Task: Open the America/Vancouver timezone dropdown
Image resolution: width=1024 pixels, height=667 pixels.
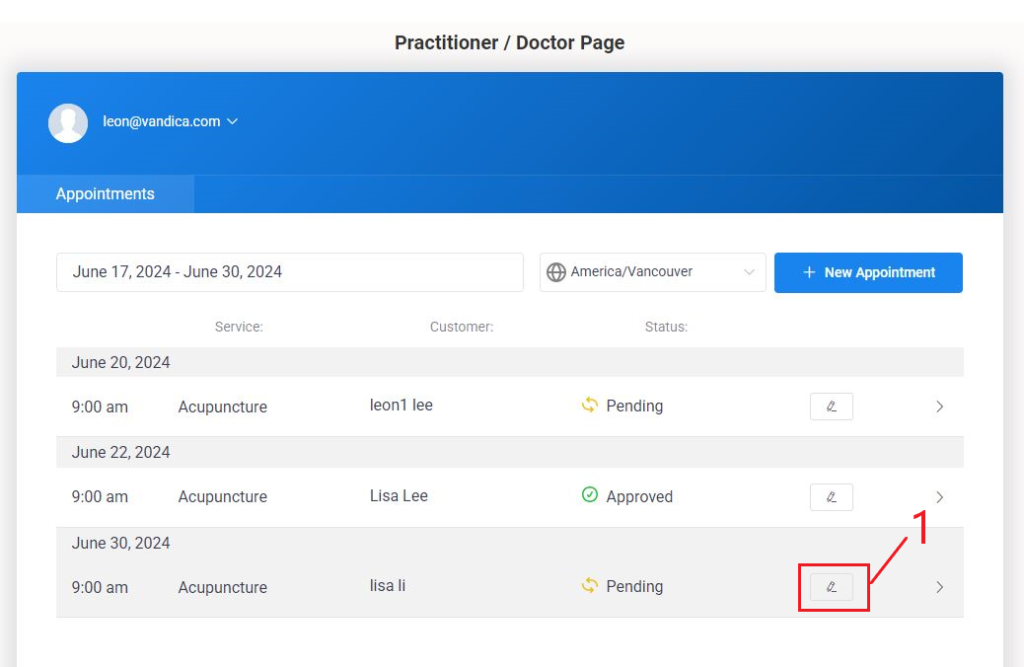Action: [x=652, y=272]
